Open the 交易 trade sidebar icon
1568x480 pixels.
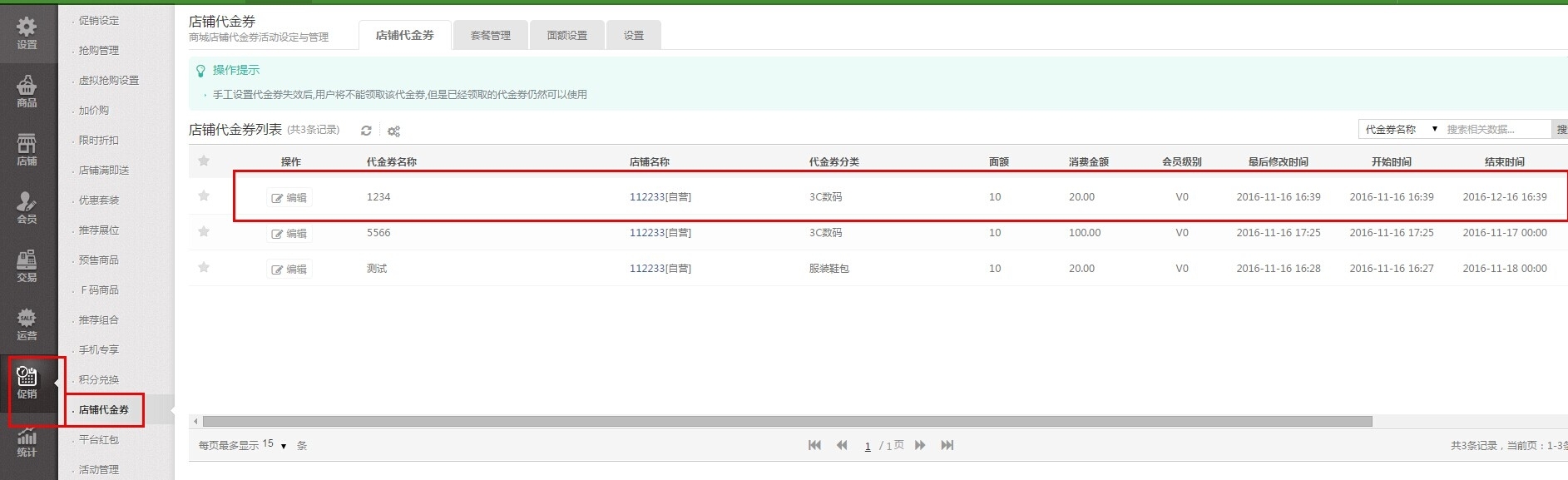pyautogui.click(x=27, y=266)
